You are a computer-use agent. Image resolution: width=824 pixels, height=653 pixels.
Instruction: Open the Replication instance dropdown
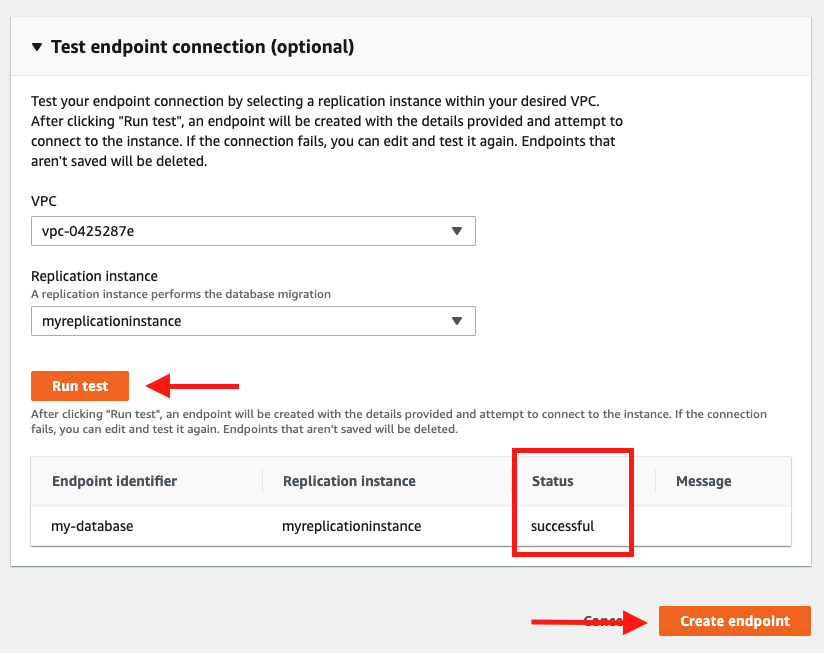click(x=253, y=321)
